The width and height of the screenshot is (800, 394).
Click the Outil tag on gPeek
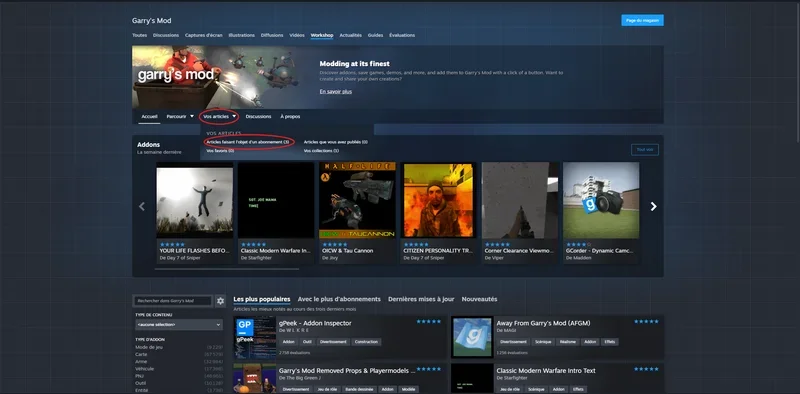pos(307,342)
